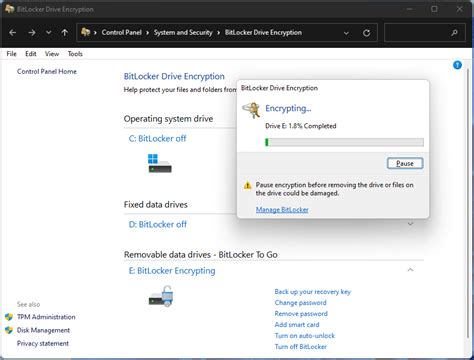Select Control Panel in breadcrumb

pyautogui.click(x=122, y=32)
